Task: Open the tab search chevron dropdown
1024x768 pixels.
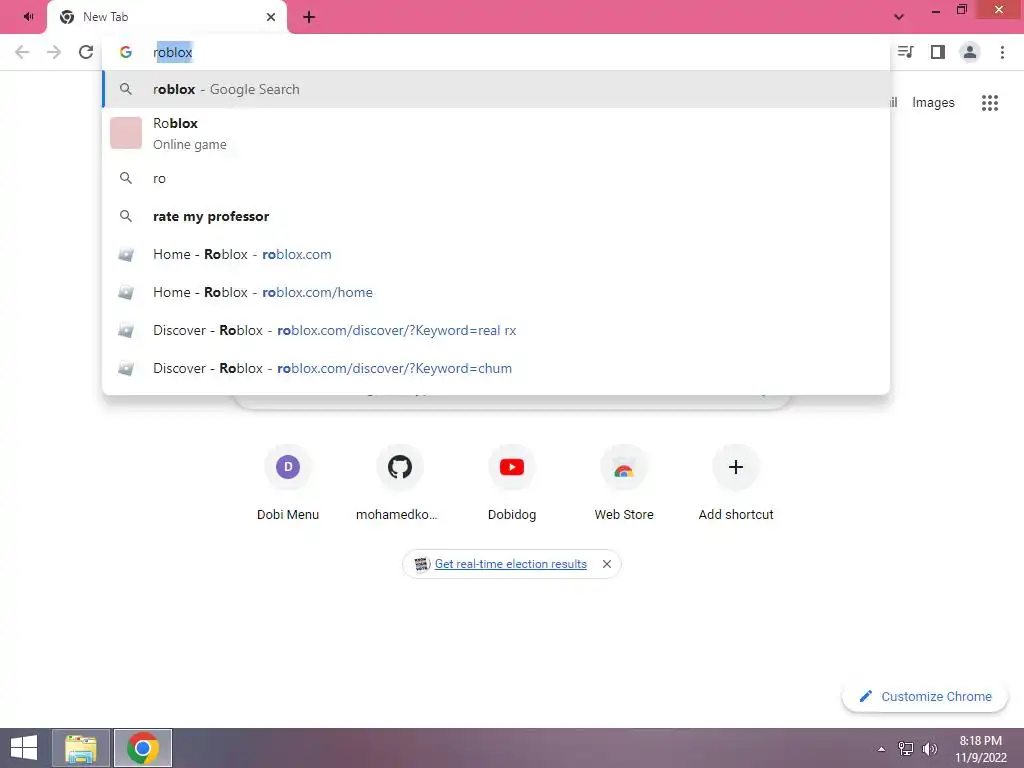Action: pos(899,17)
